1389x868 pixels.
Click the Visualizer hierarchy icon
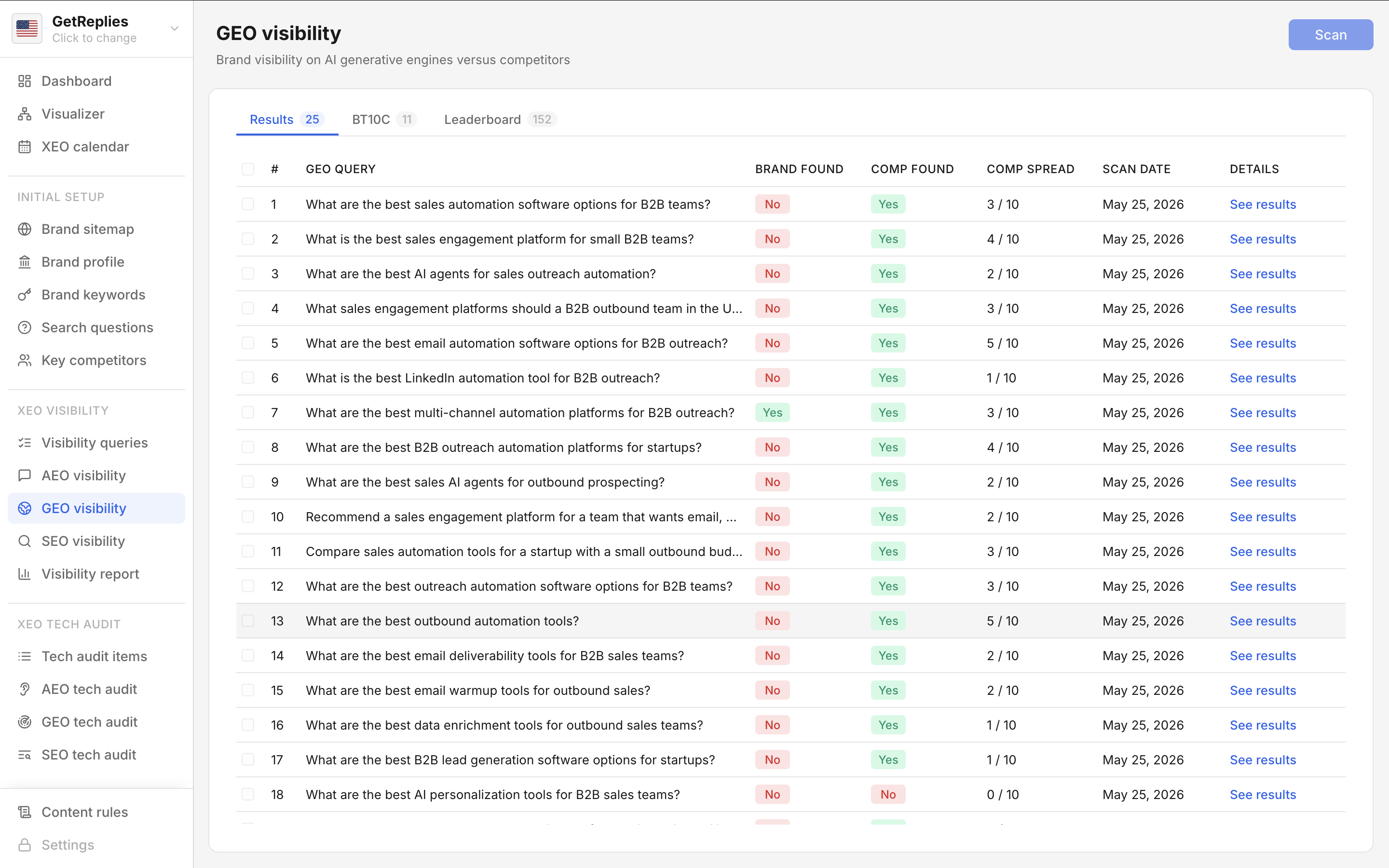tap(25, 114)
